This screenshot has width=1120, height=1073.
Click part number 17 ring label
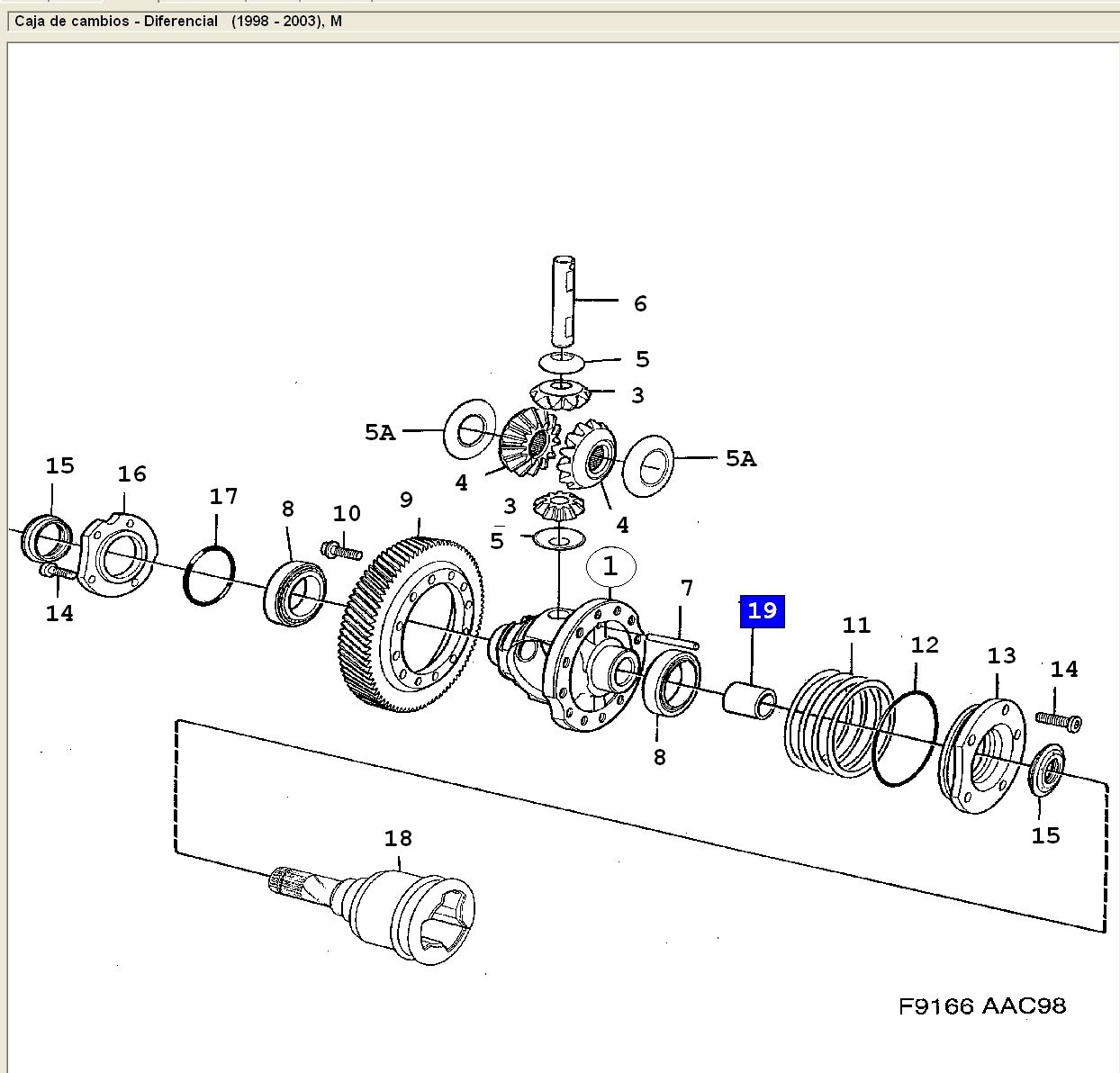(x=223, y=497)
